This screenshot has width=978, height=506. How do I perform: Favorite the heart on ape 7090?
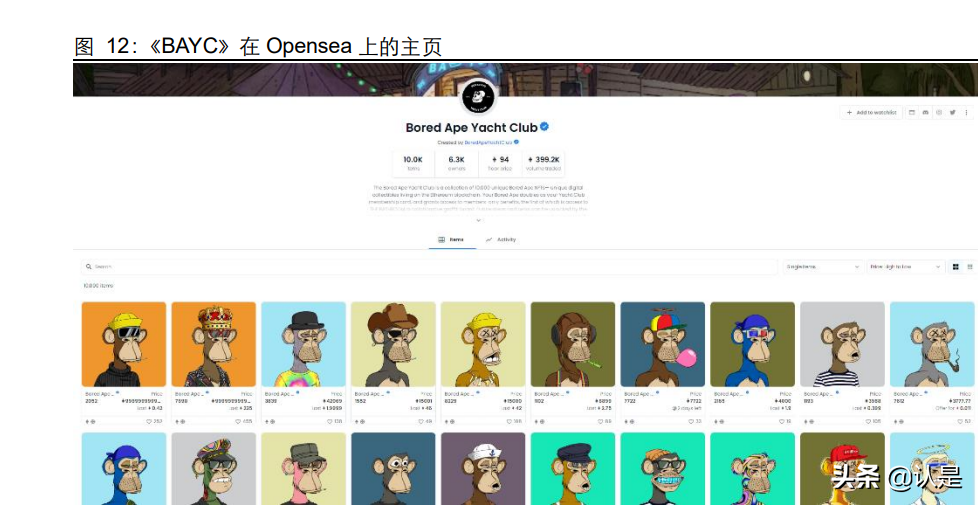239,422
